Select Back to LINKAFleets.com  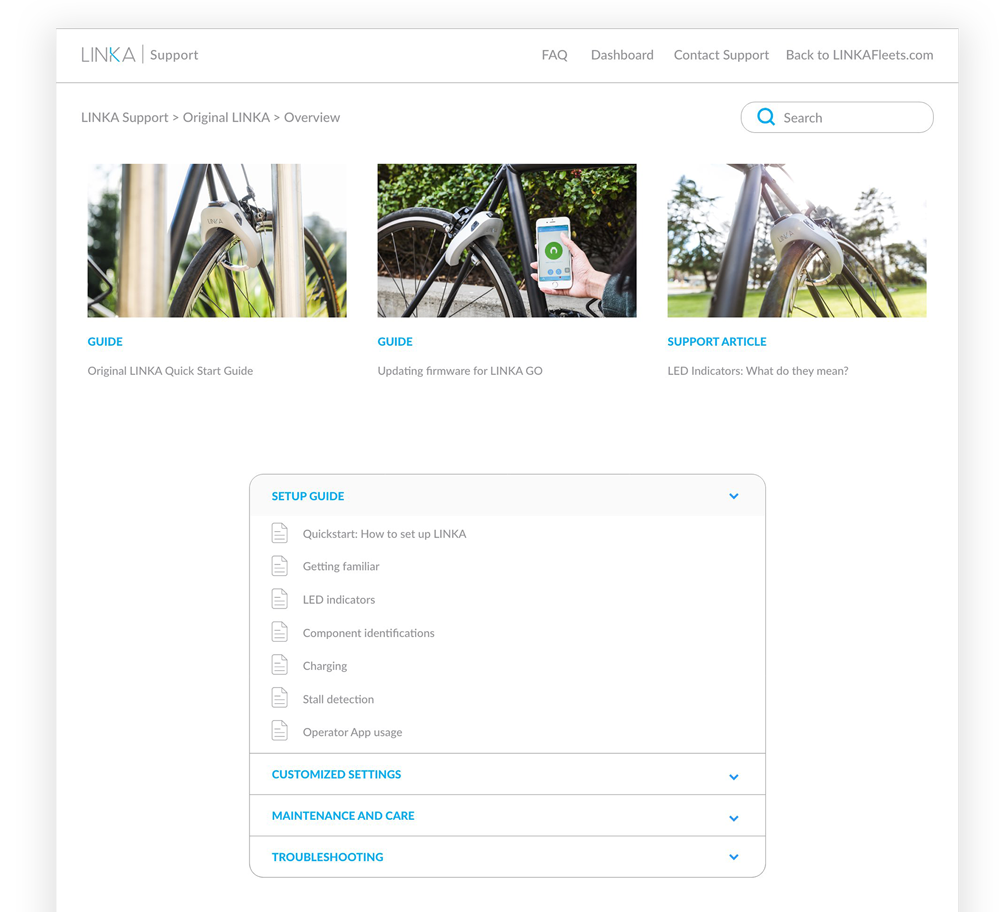tap(859, 55)
